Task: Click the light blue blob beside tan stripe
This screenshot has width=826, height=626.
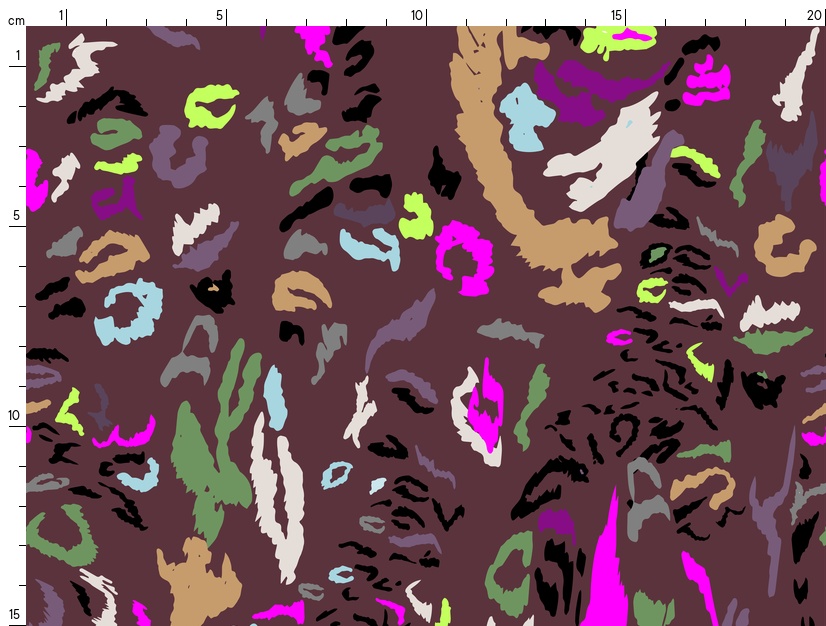Action: [527, 117]
